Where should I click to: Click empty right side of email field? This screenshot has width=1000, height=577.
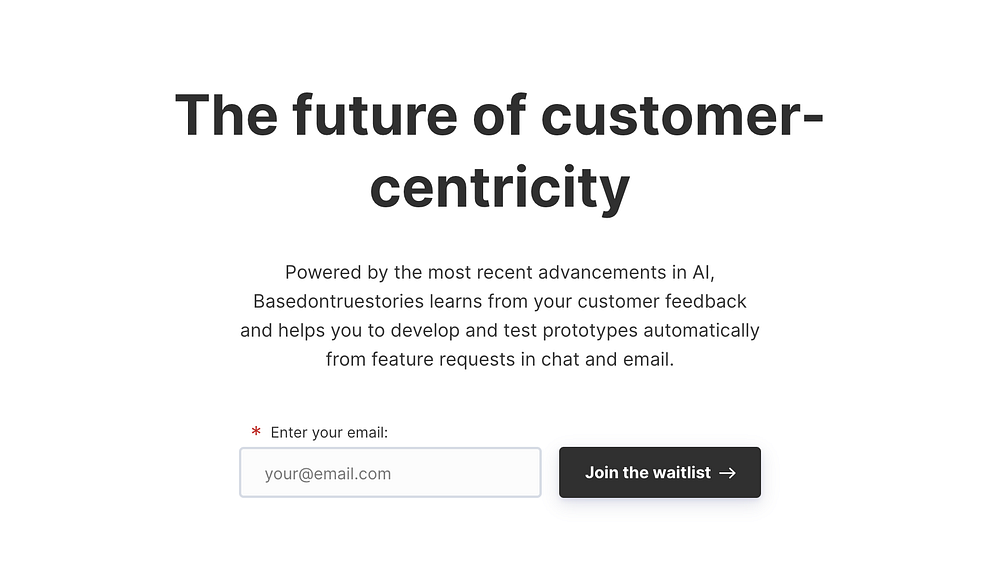500,473
